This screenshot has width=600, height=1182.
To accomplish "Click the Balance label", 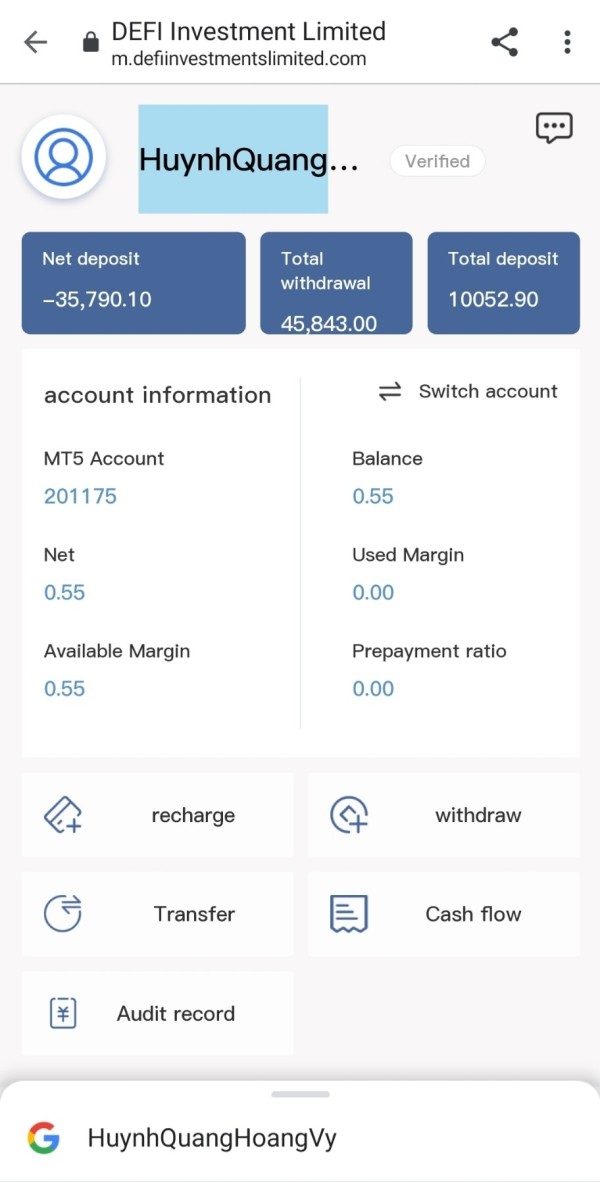I will (387, 458).
